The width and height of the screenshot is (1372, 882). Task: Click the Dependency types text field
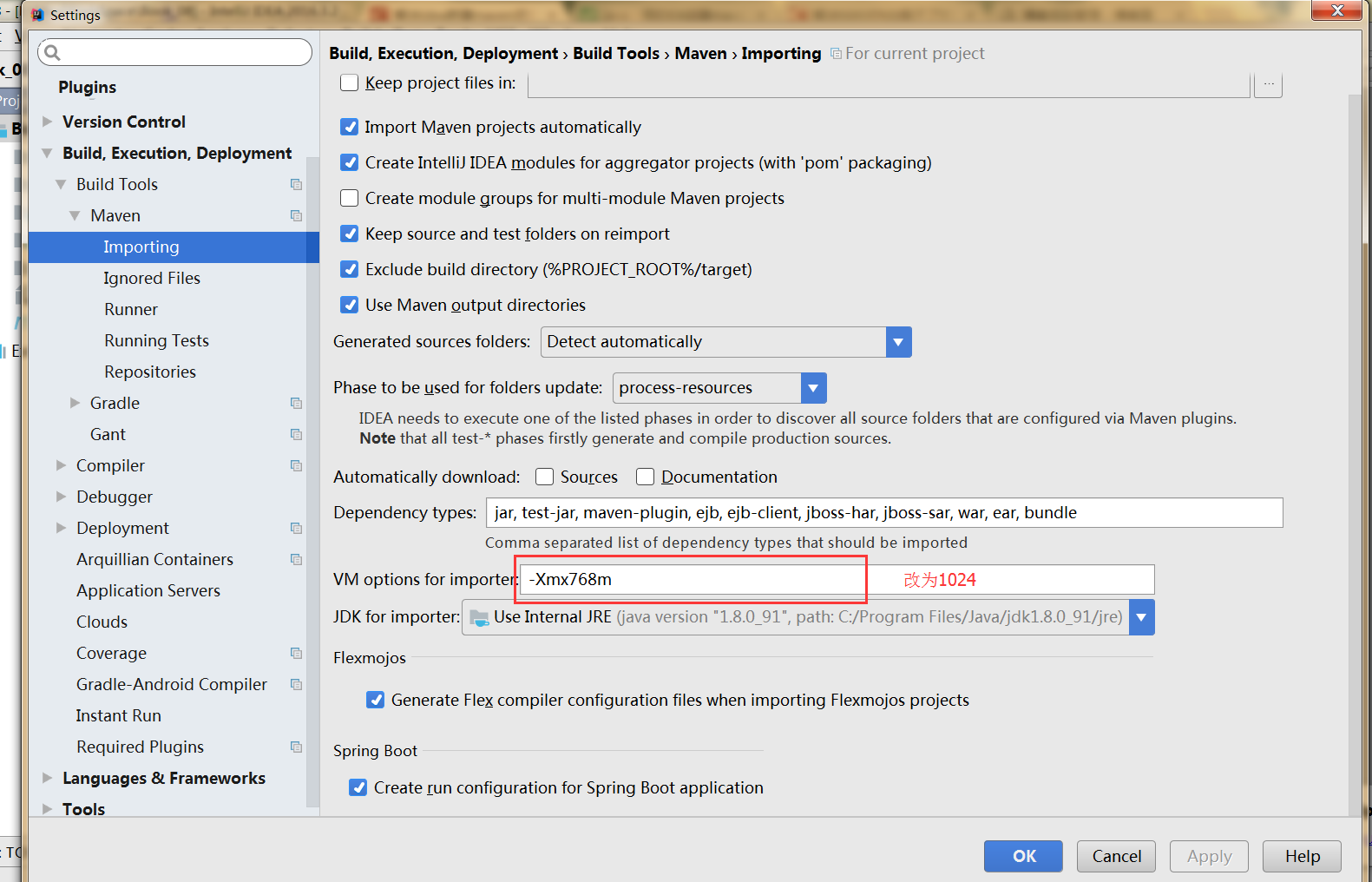click(884, 512)
